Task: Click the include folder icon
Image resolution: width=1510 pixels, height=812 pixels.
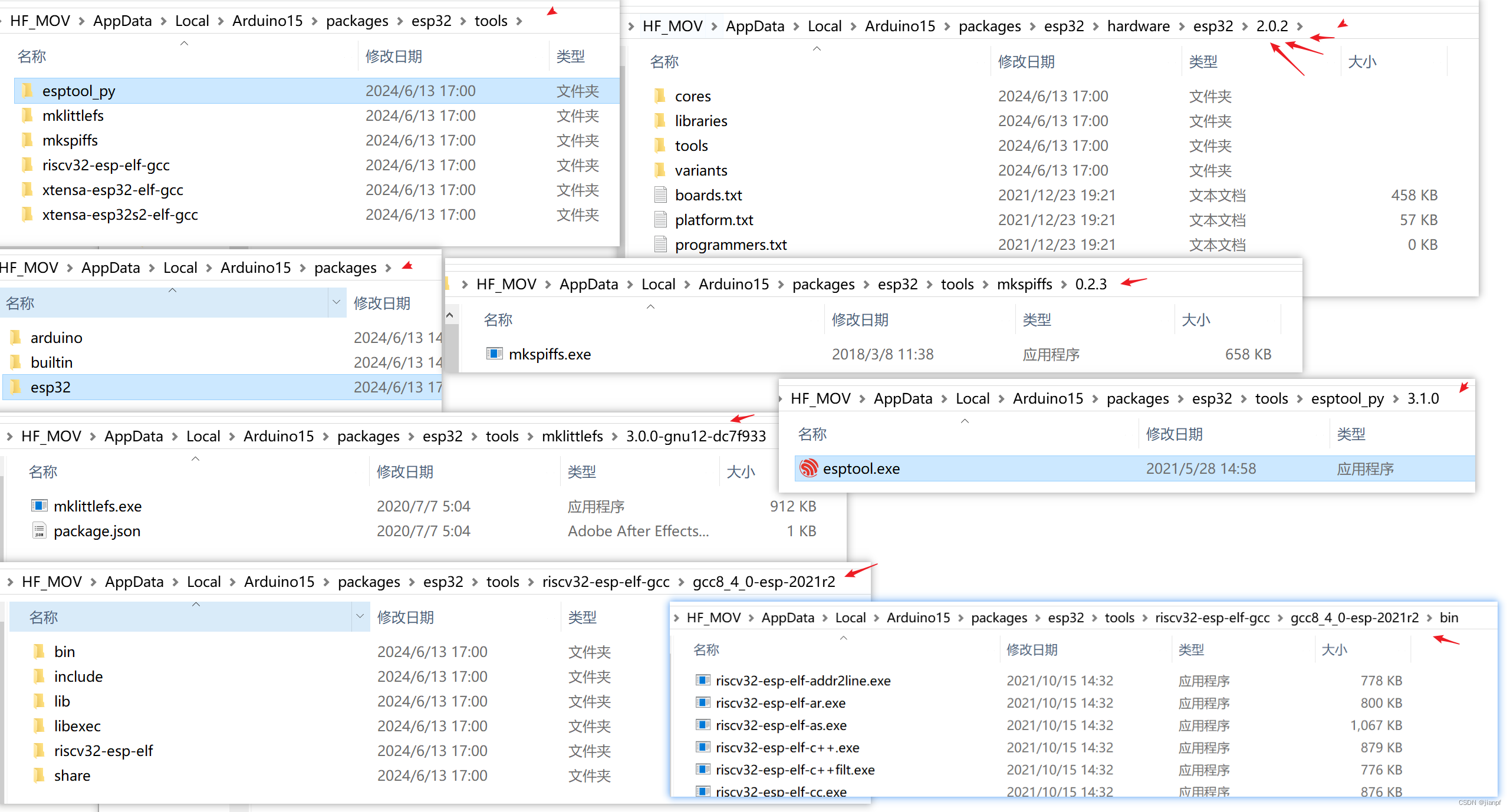Action: click(40, 676)
